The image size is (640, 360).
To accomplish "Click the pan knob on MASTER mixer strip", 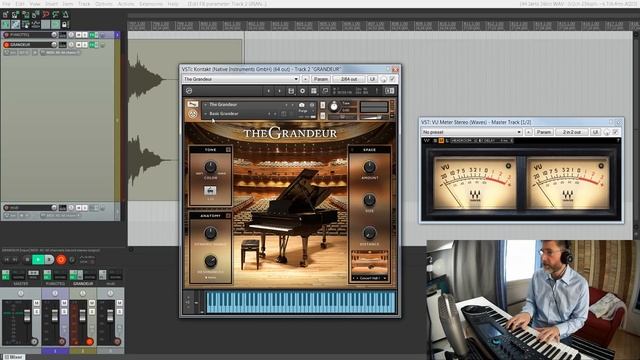I will [20, 293].
